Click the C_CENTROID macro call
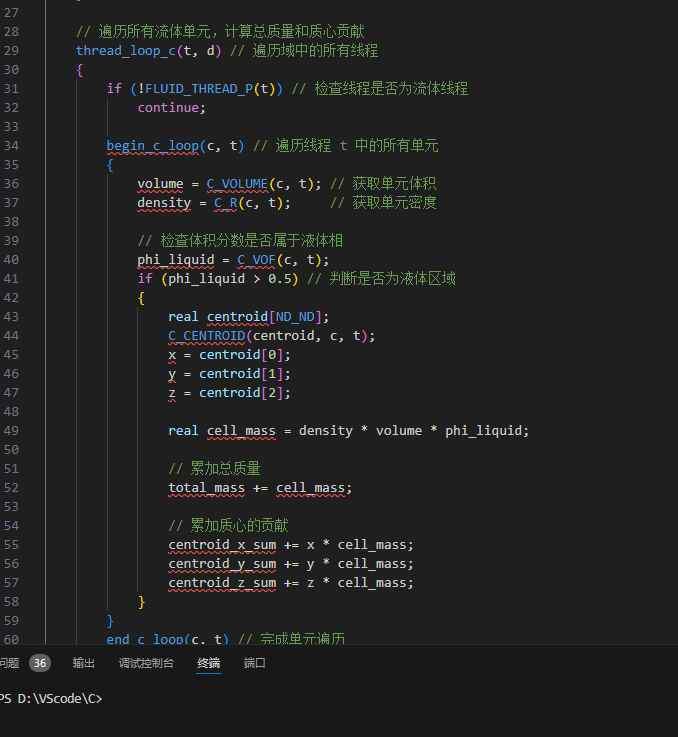678x737 pixels. pos(206,336)
